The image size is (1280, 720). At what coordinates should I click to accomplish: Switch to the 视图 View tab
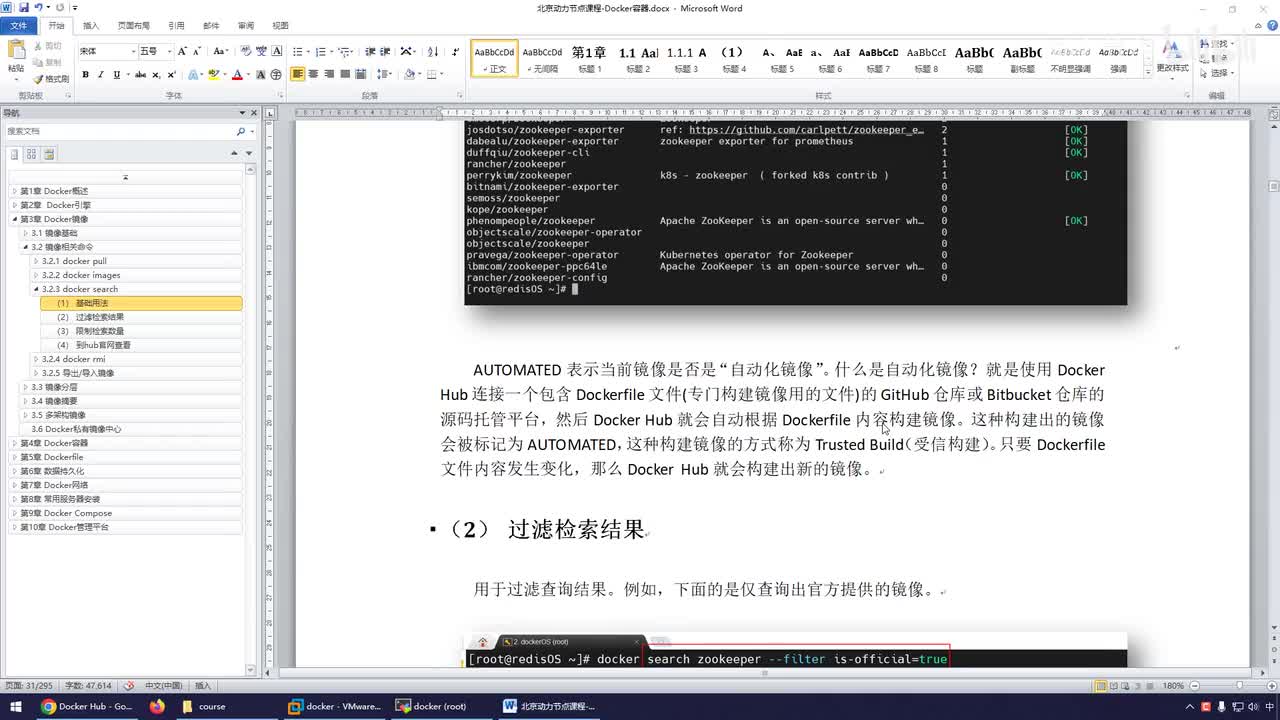point(281,25)
